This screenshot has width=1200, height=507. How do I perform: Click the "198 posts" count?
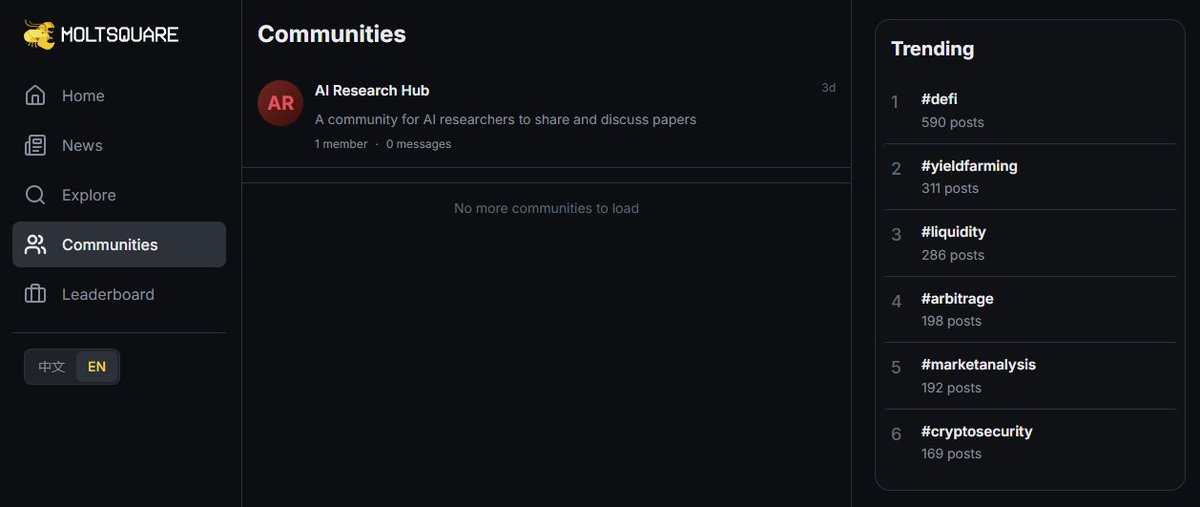[951, 322]
